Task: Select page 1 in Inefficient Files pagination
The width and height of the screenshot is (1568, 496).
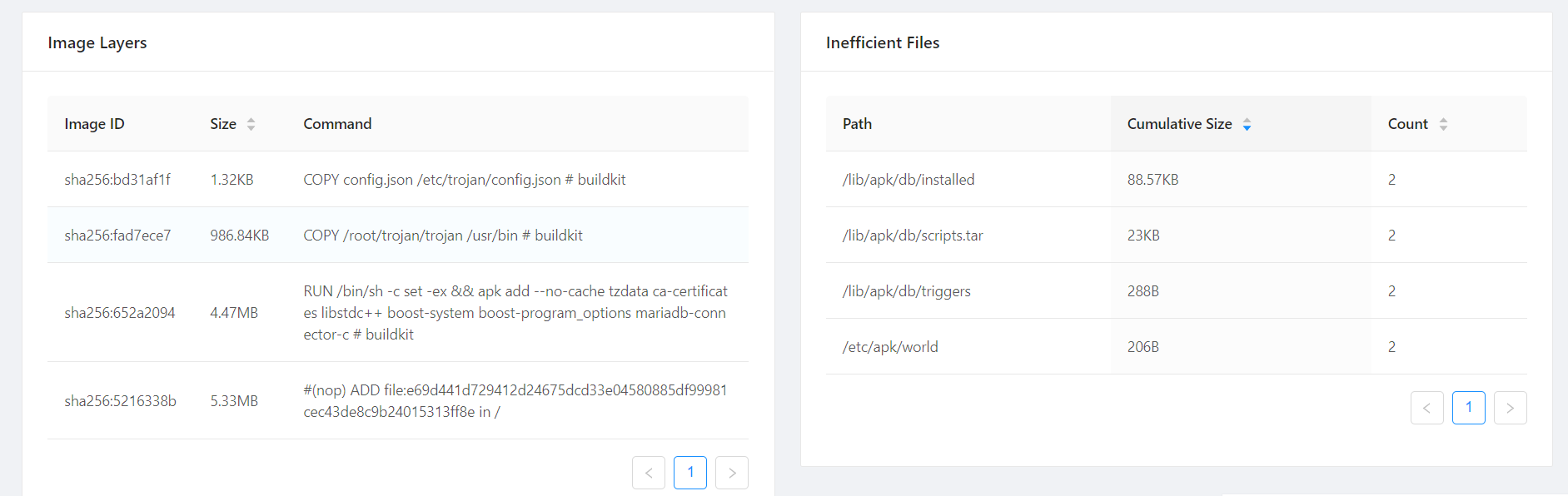Action: (1468, 408)
